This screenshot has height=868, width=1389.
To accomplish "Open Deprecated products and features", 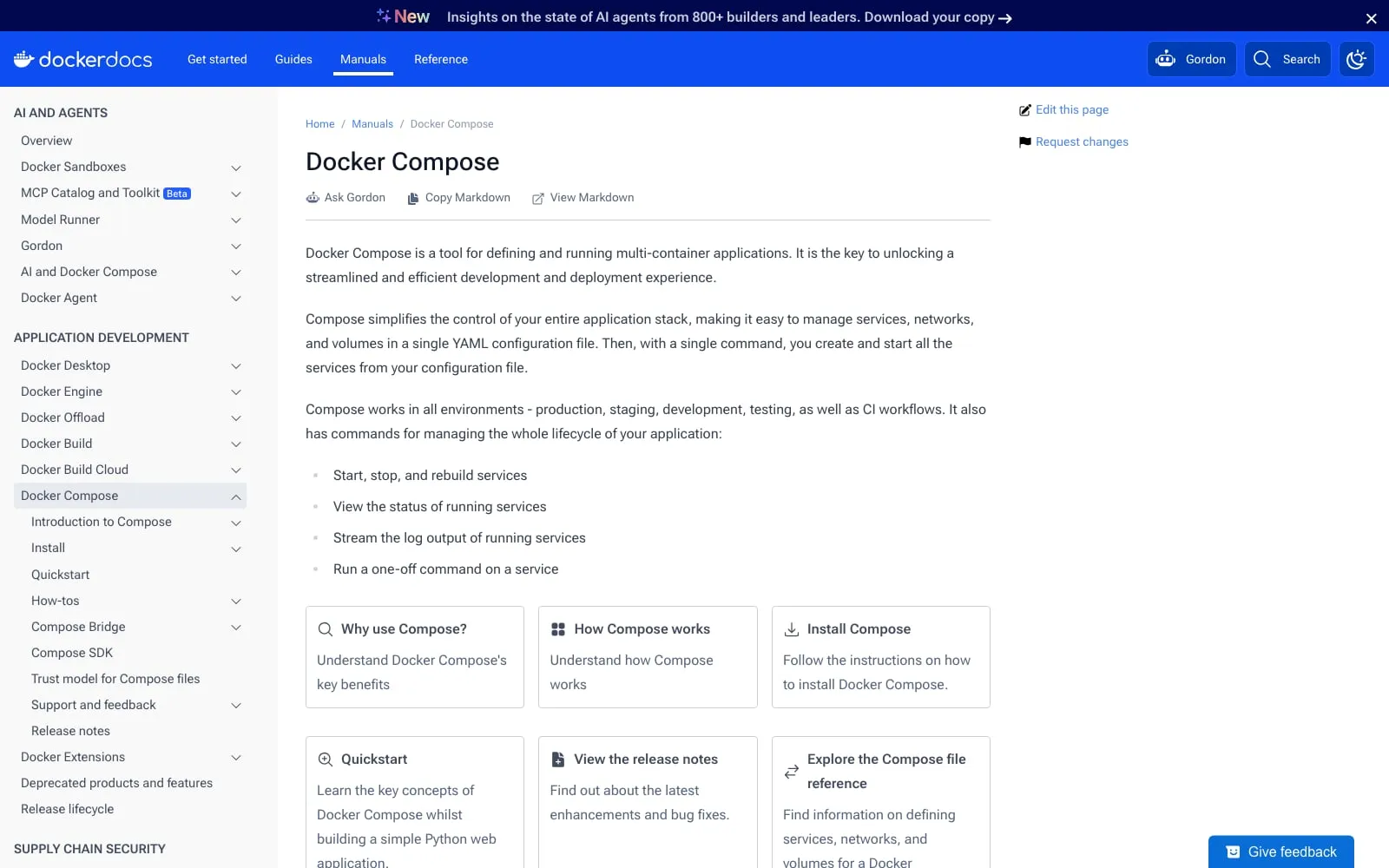I will point(116,783).
